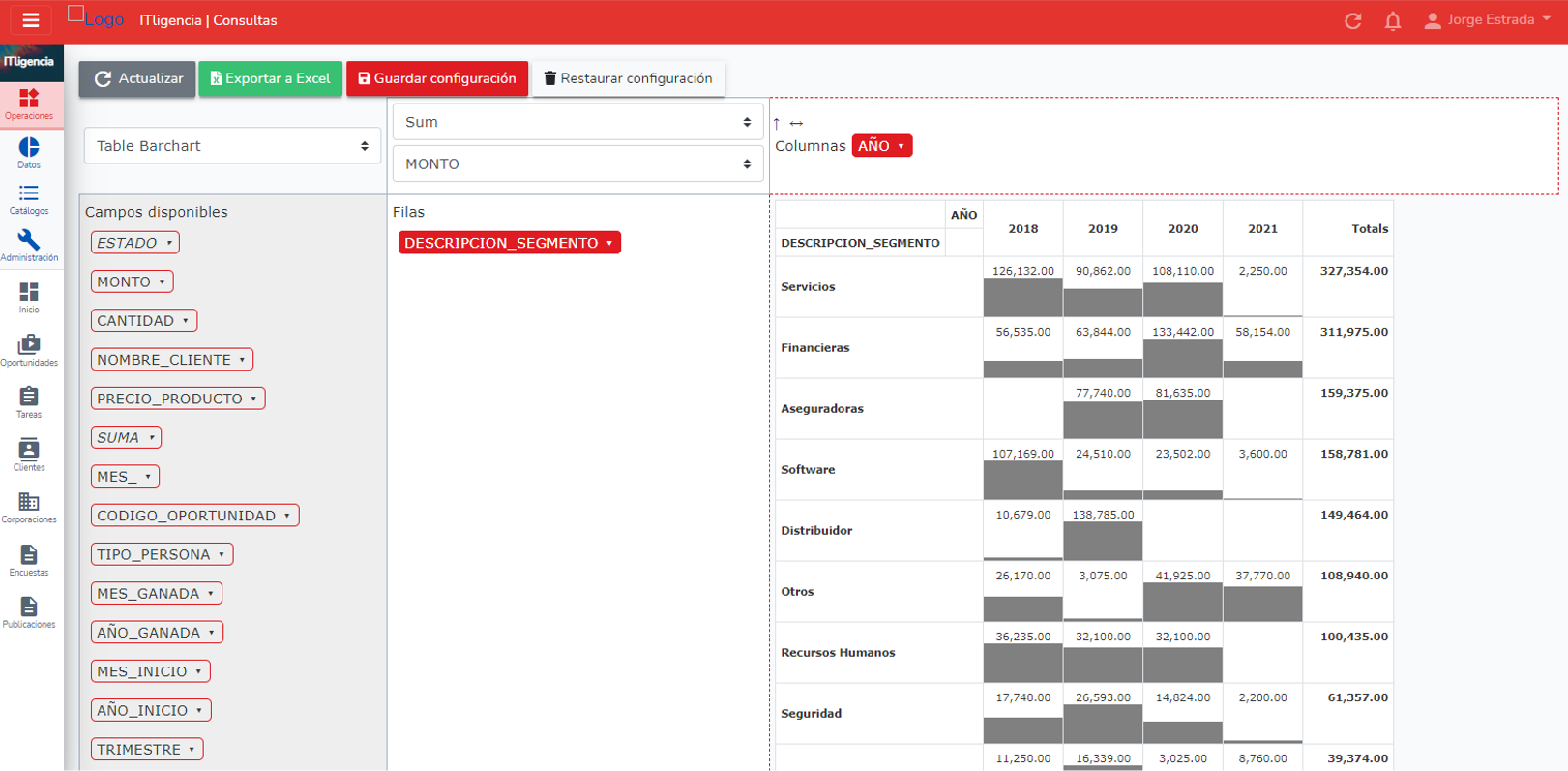Toggle row sort order arrow
Image resolution: width=1568 pixels, height=771 pixels.
pyautogui.click(x=777, y=124)
